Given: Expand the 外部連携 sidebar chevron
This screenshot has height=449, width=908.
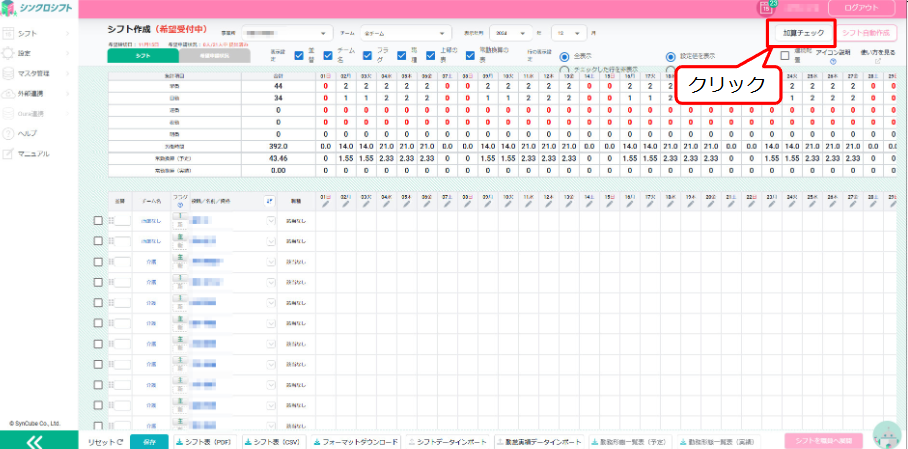Looking at the screenshot, I should (x=67, y=93).
